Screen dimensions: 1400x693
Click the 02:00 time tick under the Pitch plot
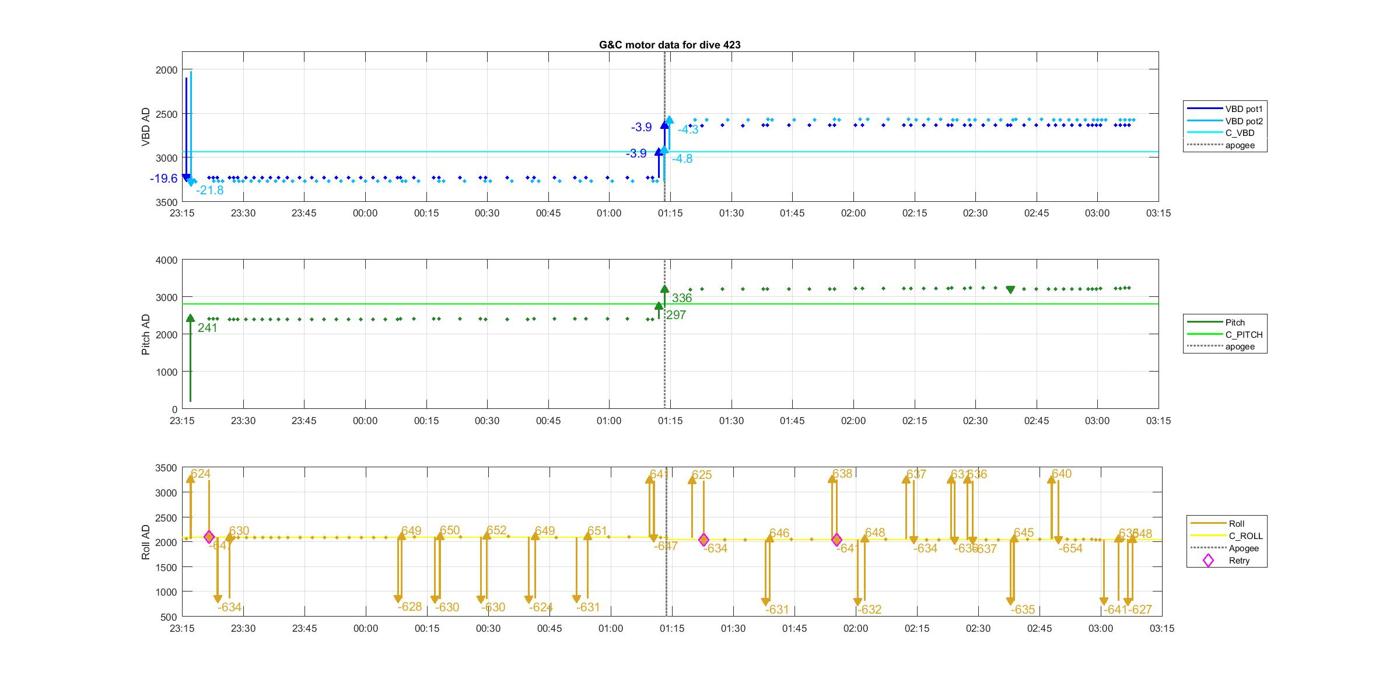(853, 421)
